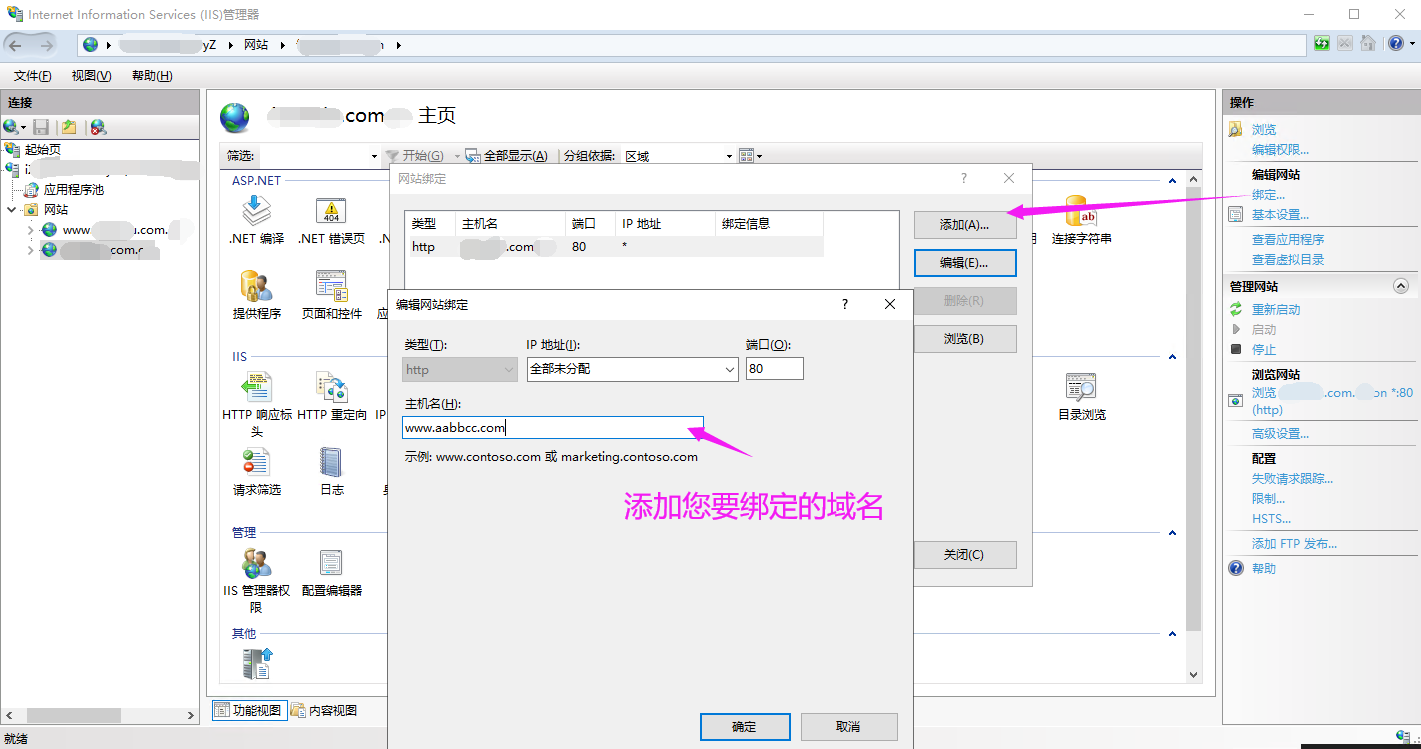The width and height of the screenshot is (1421, 749).
Task: Open the .NET 错误页 404 icon
Action: 331,212
